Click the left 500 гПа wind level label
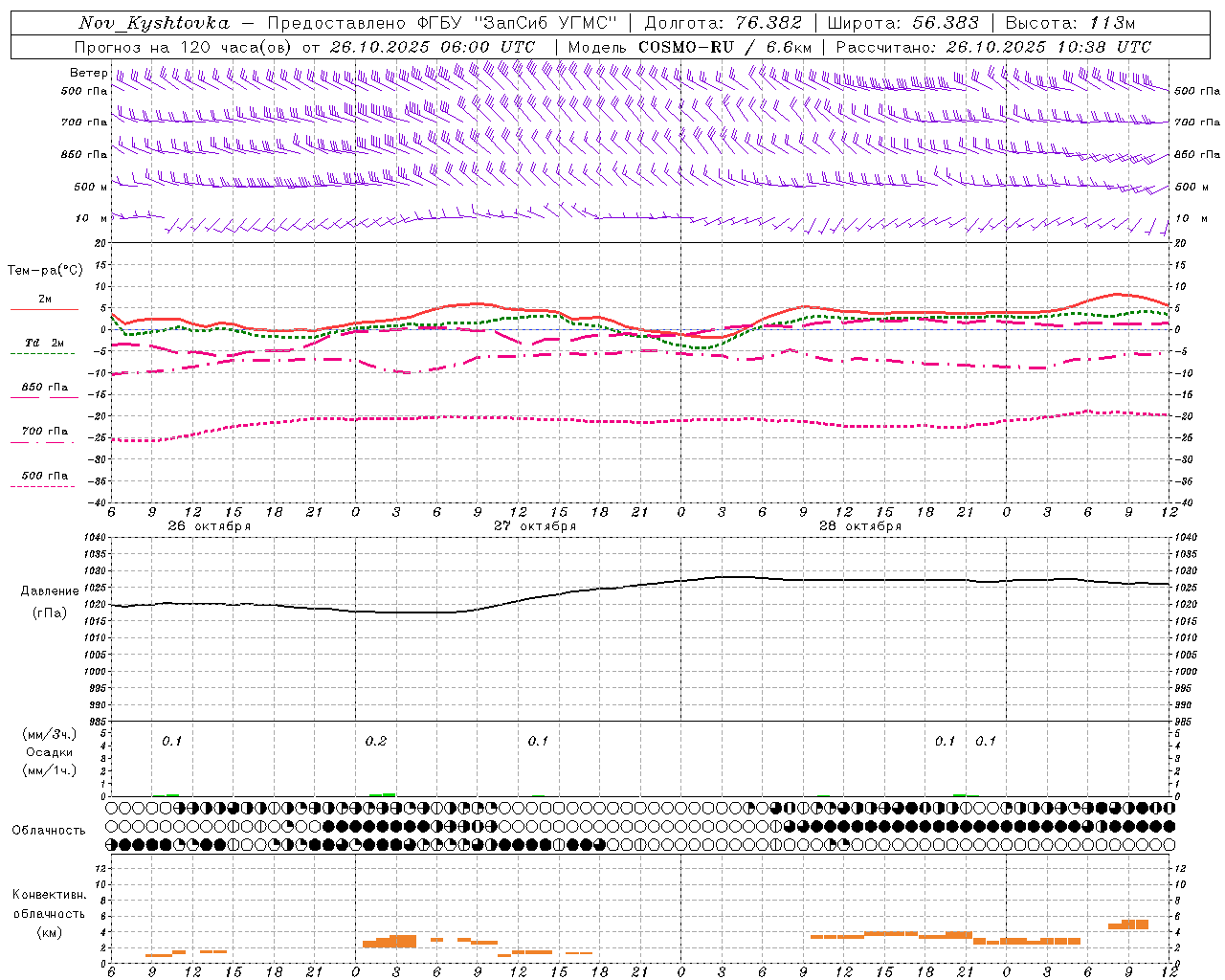The image size is (1225, 980). coord(84,91)
